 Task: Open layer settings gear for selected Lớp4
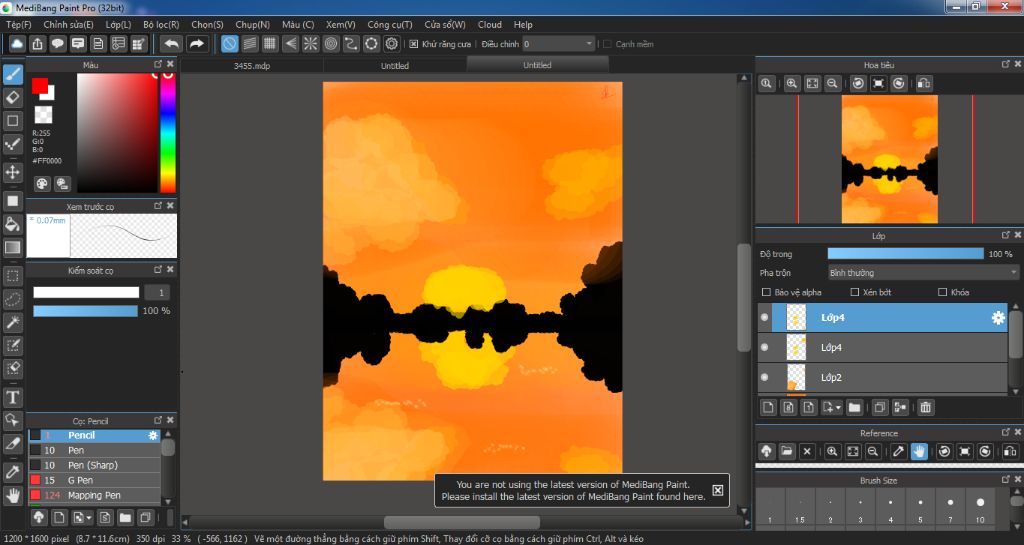click(998, 318)
